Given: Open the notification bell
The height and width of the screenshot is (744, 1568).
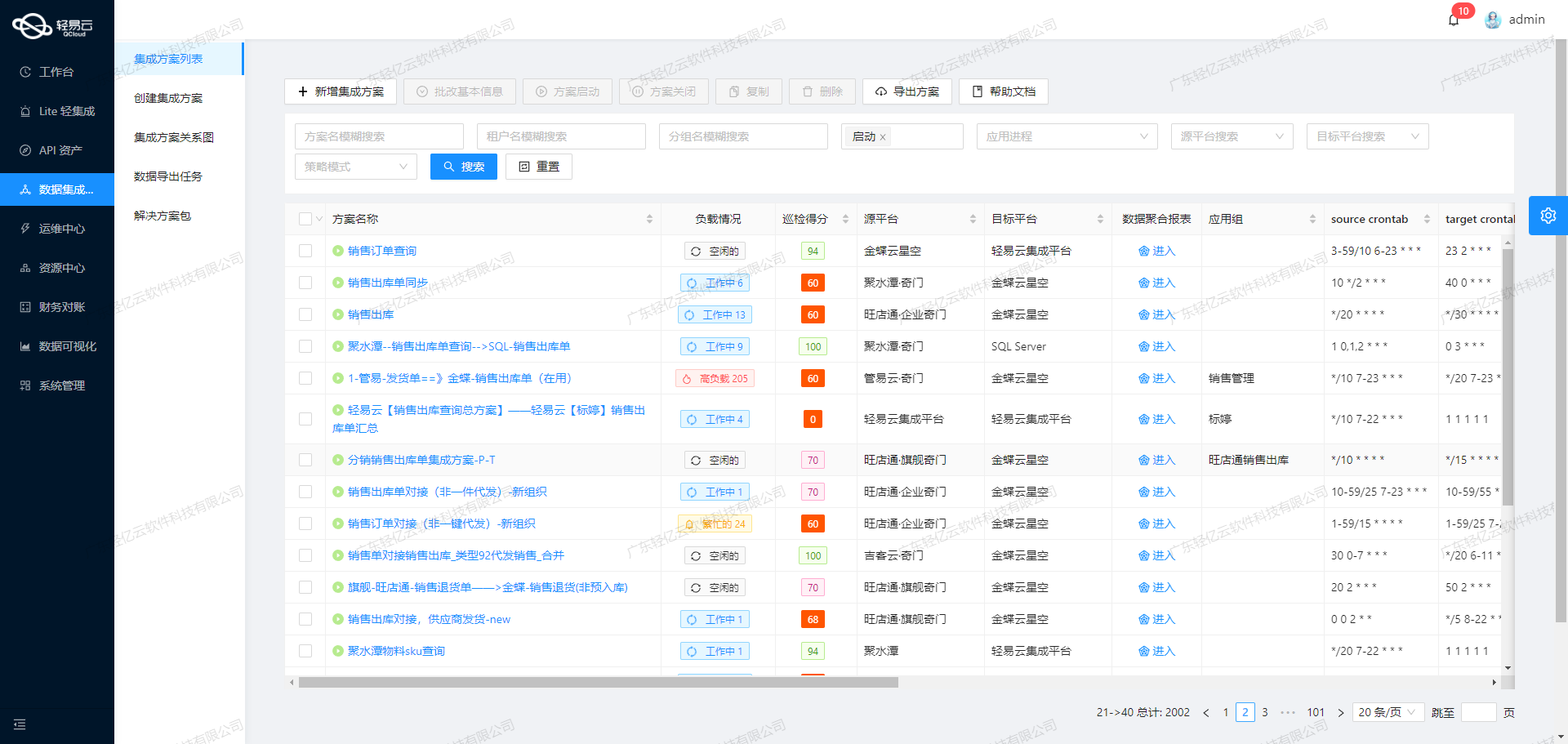Looking at the screenshot, I should (x=1454, y=20).
